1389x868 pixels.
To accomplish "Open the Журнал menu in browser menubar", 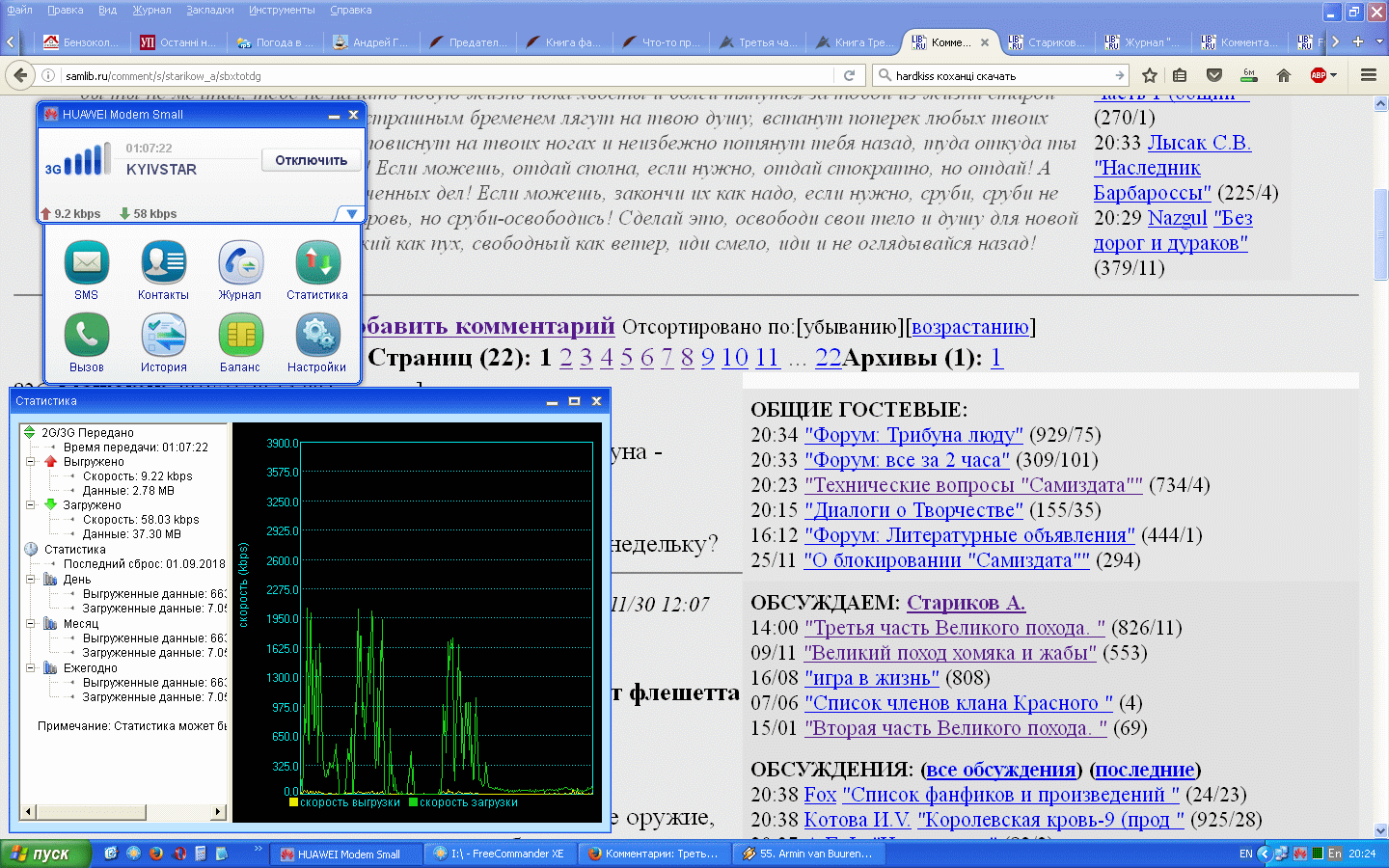I will (x=151, y=10).
